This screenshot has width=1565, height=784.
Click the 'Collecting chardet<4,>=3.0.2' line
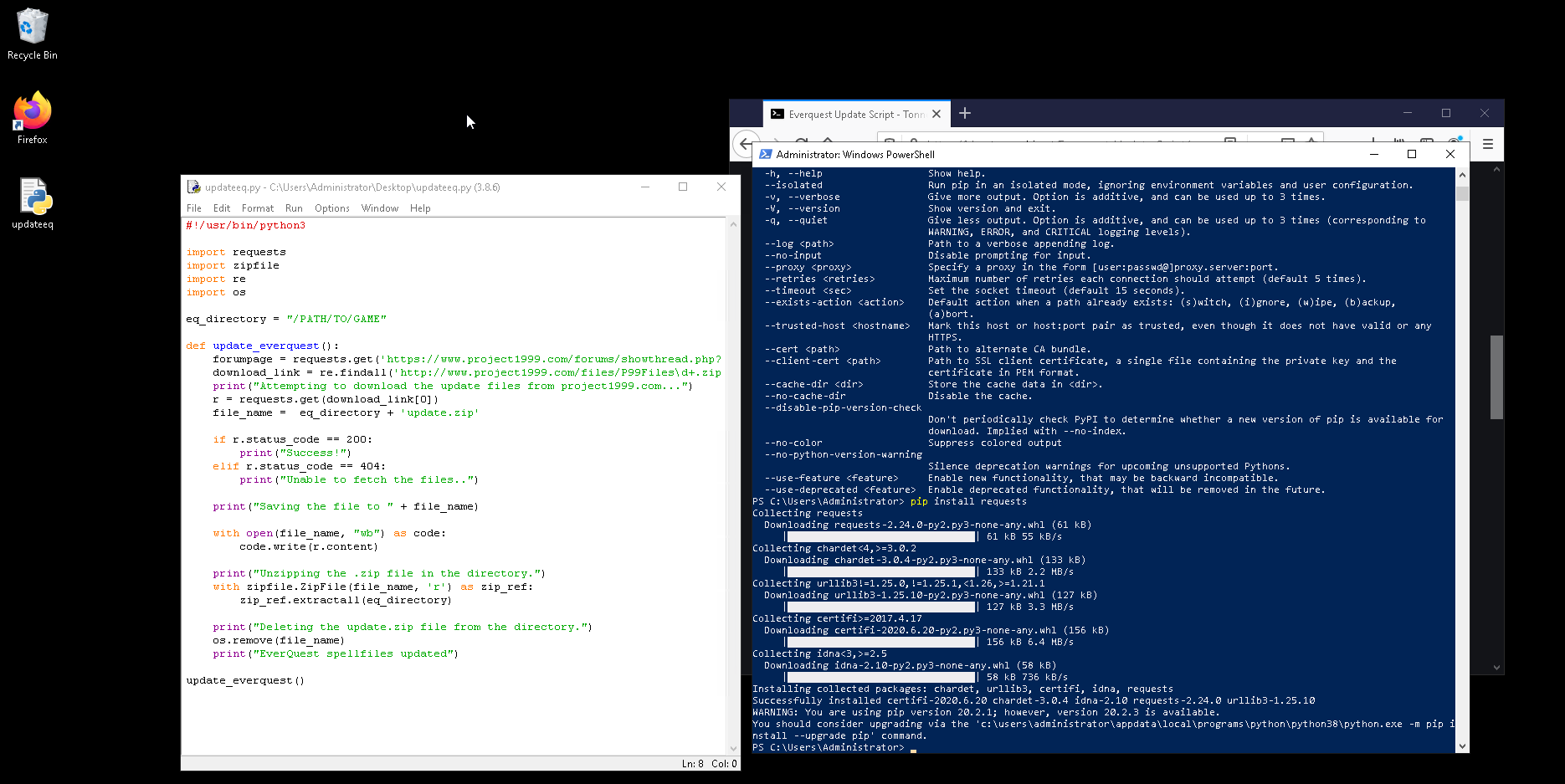(834, 549)
